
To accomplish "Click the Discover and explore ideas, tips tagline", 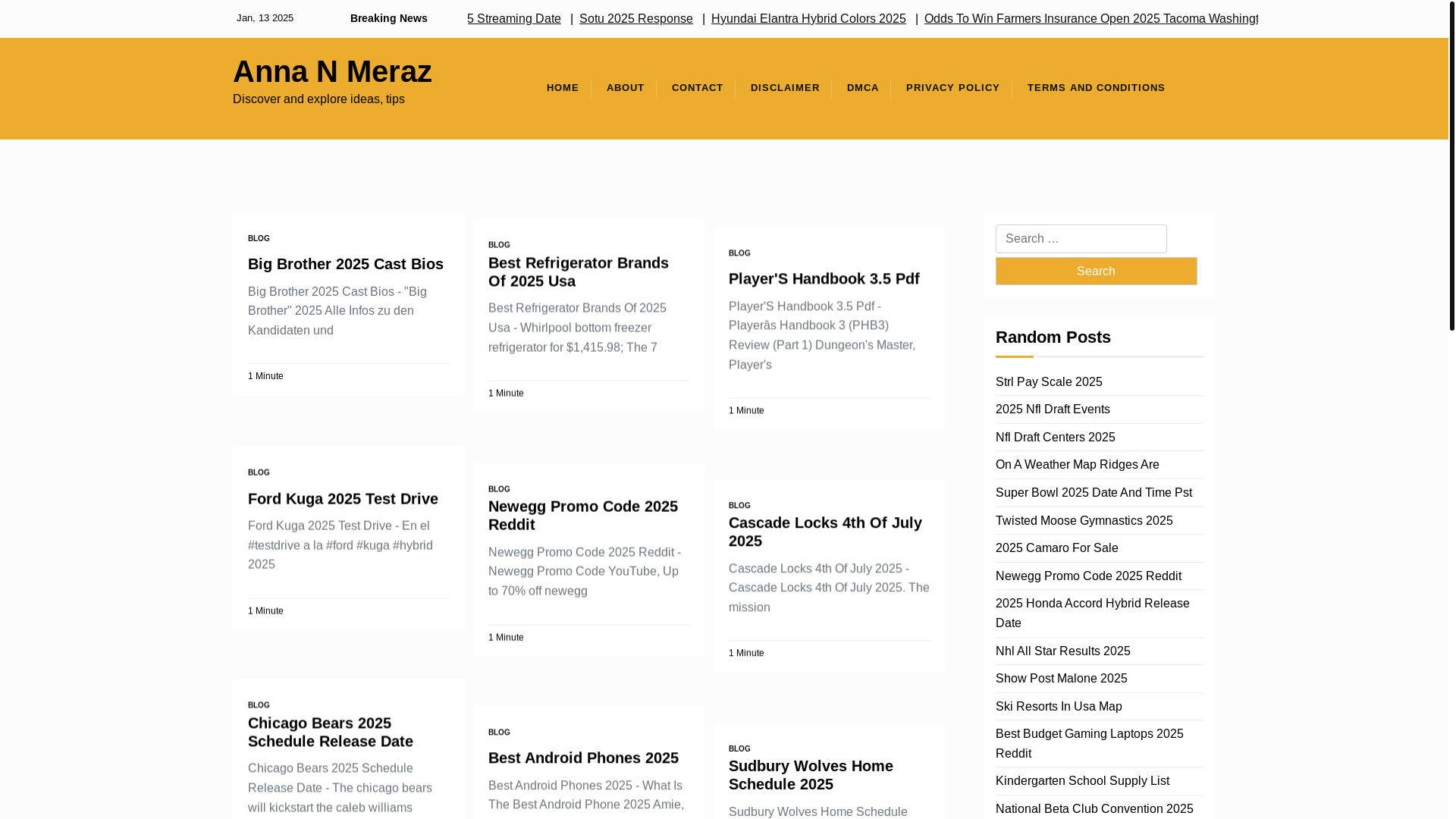I will click(318, 99).
